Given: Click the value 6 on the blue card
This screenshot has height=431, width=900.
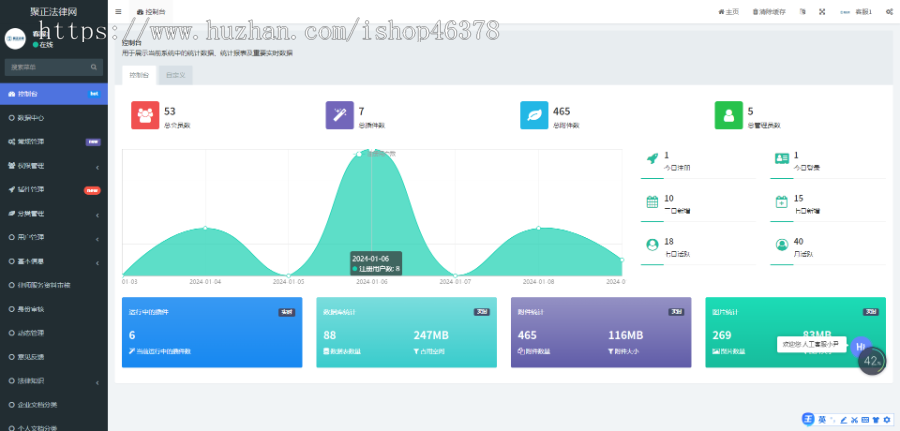Looking at the screenshot, I should click(132, 336).
